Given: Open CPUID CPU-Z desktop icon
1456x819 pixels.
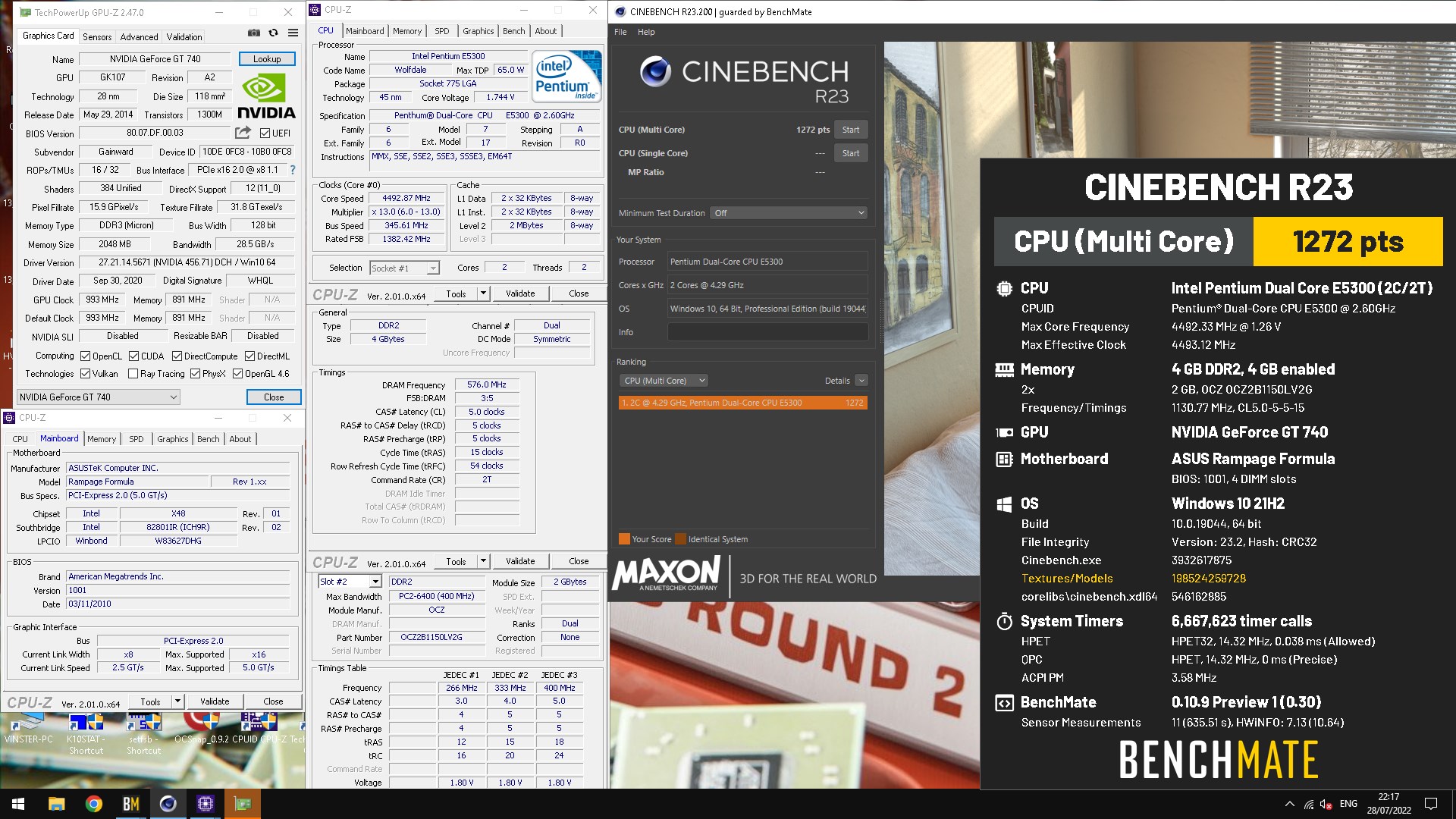Looking at the screenshot, I should click(259, 730).
